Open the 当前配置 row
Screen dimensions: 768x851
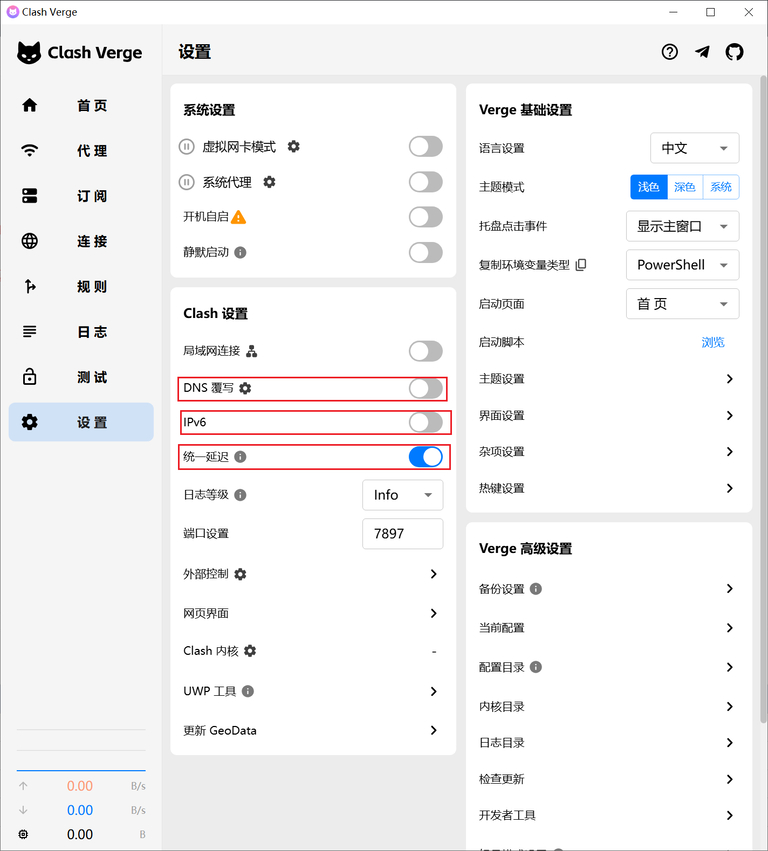[x=609, y=628]
